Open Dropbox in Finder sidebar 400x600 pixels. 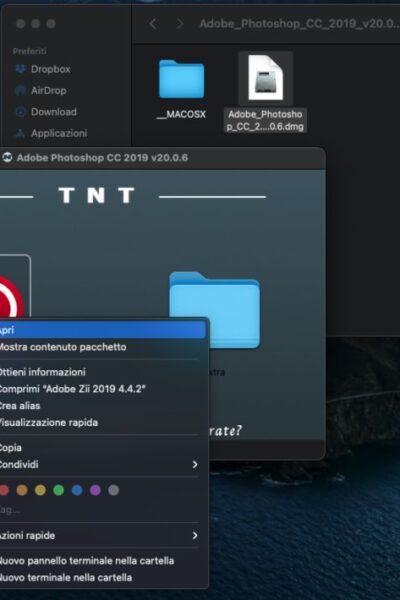point(51,69)
